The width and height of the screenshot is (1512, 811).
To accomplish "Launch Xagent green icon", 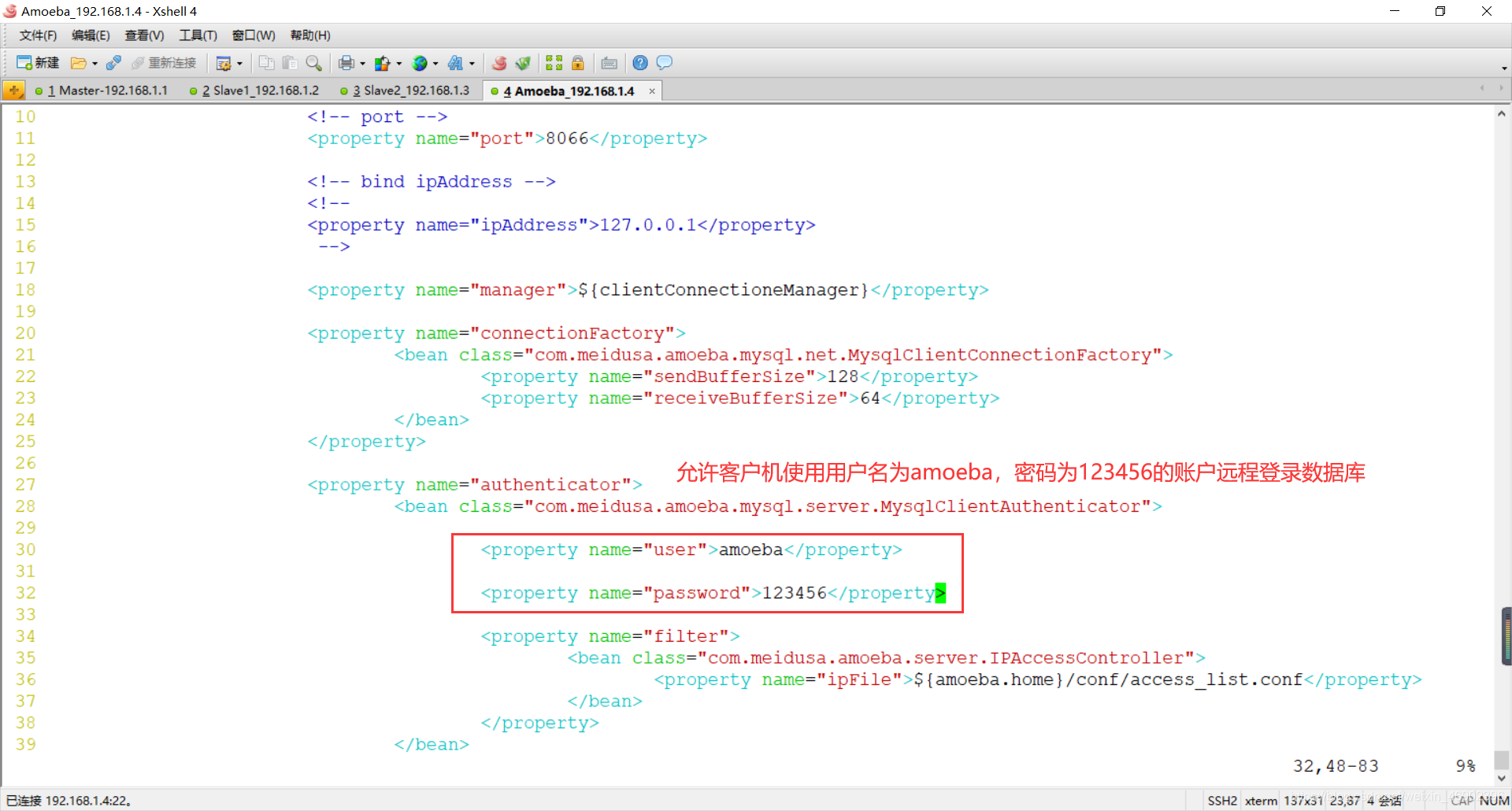I will [x=523, y=63].
